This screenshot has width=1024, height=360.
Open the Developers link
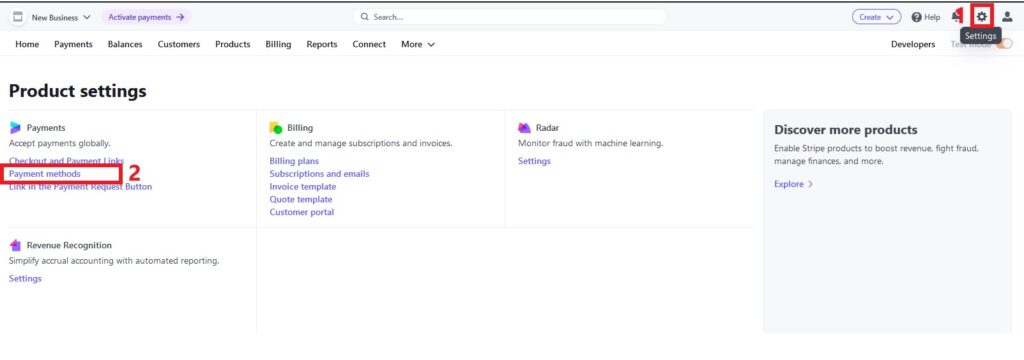[x=913, y=44]
